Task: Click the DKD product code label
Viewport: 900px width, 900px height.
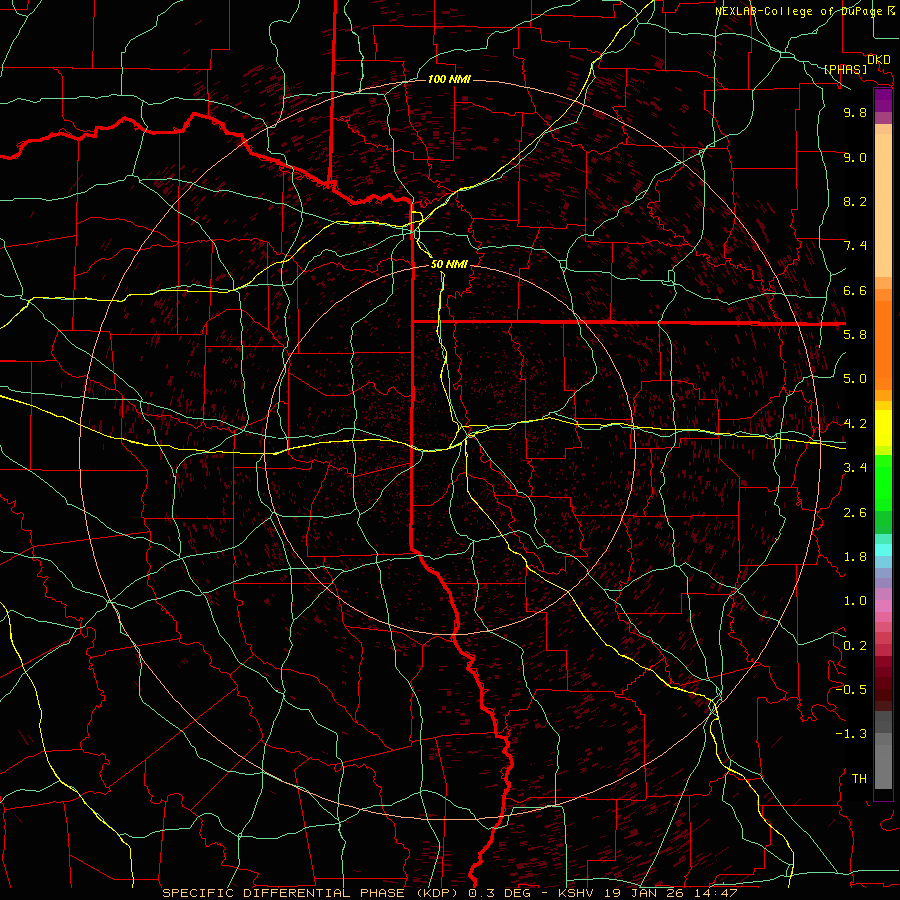Action: pyautogui.click(x=878, y=60)
